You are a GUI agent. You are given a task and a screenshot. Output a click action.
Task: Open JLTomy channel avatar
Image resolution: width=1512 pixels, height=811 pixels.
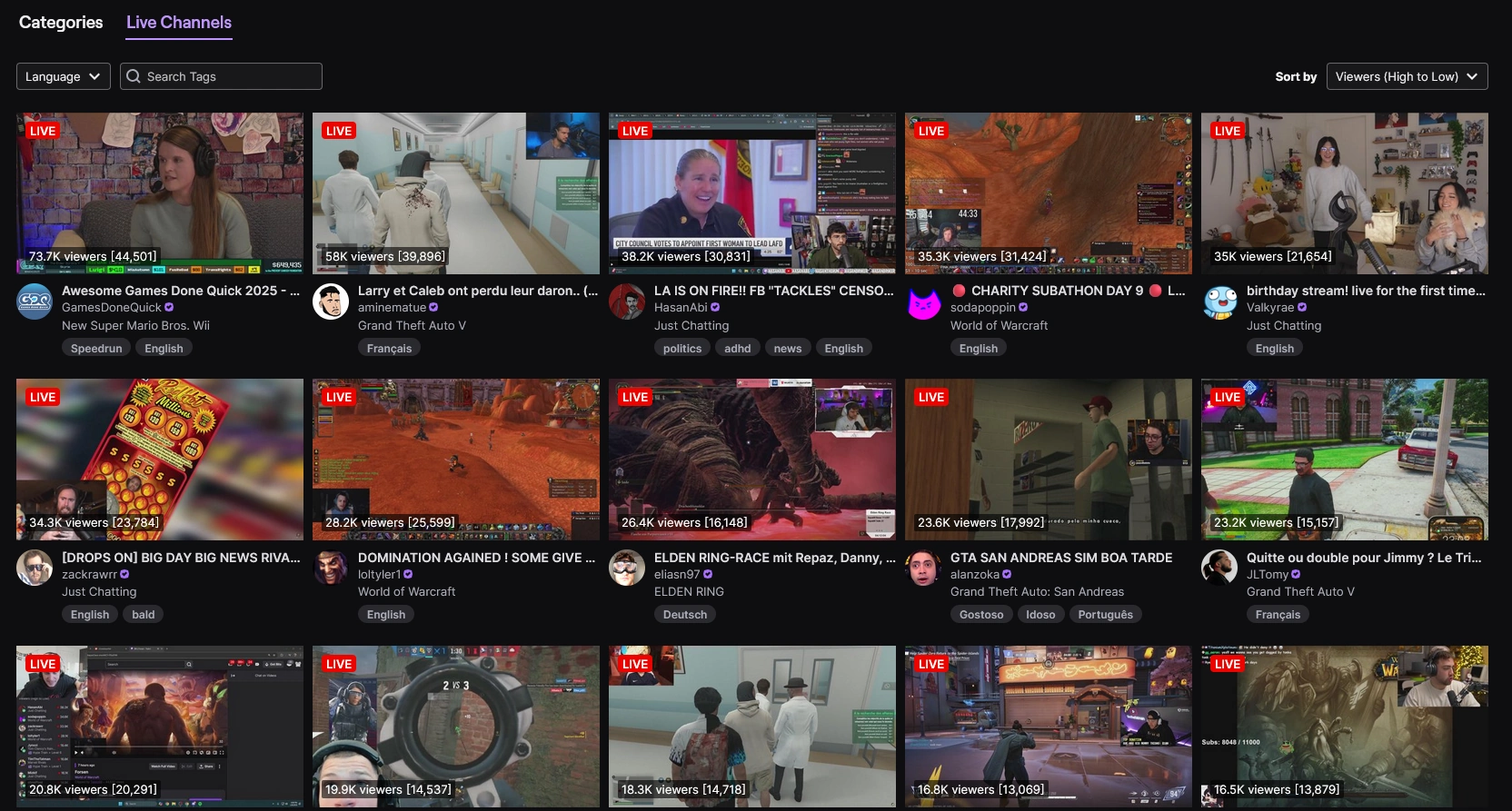coord(1219,568)
